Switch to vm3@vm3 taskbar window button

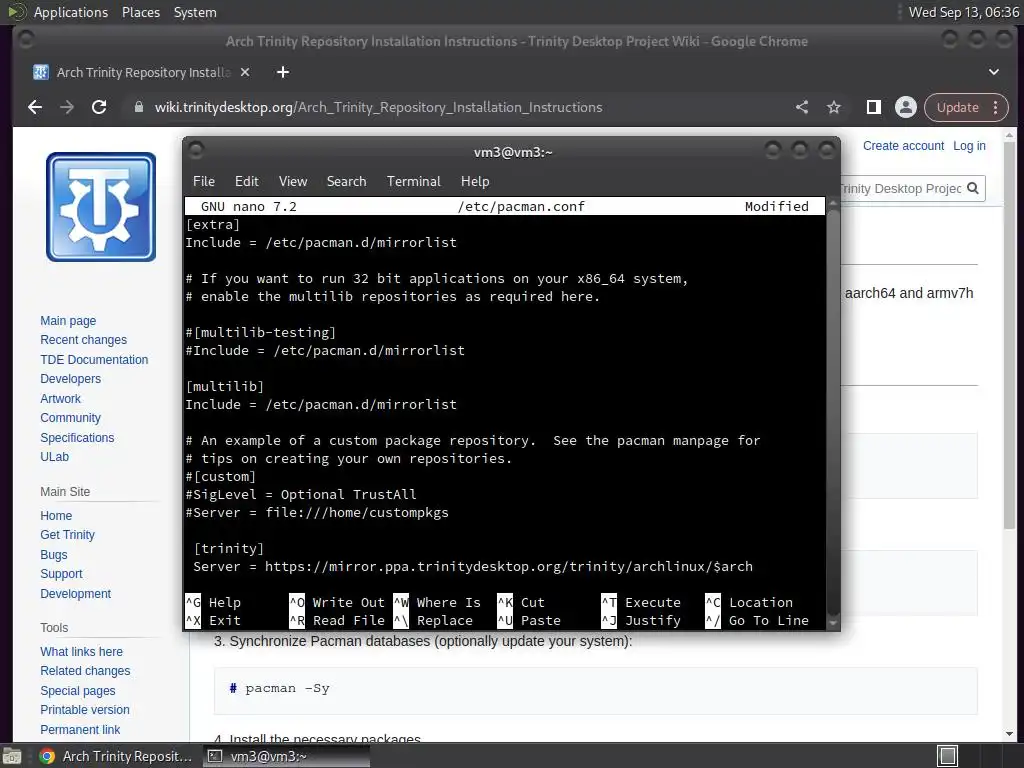(287, 756)
